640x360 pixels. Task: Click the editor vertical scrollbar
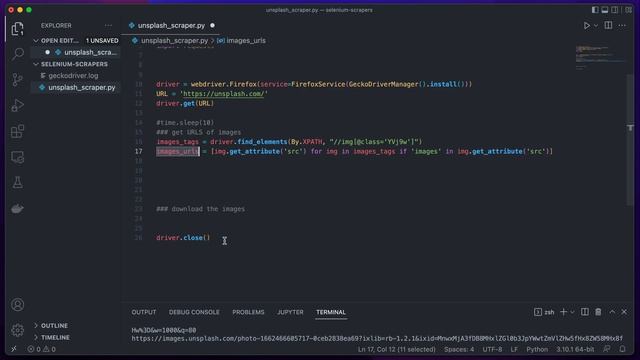point(630,140)
